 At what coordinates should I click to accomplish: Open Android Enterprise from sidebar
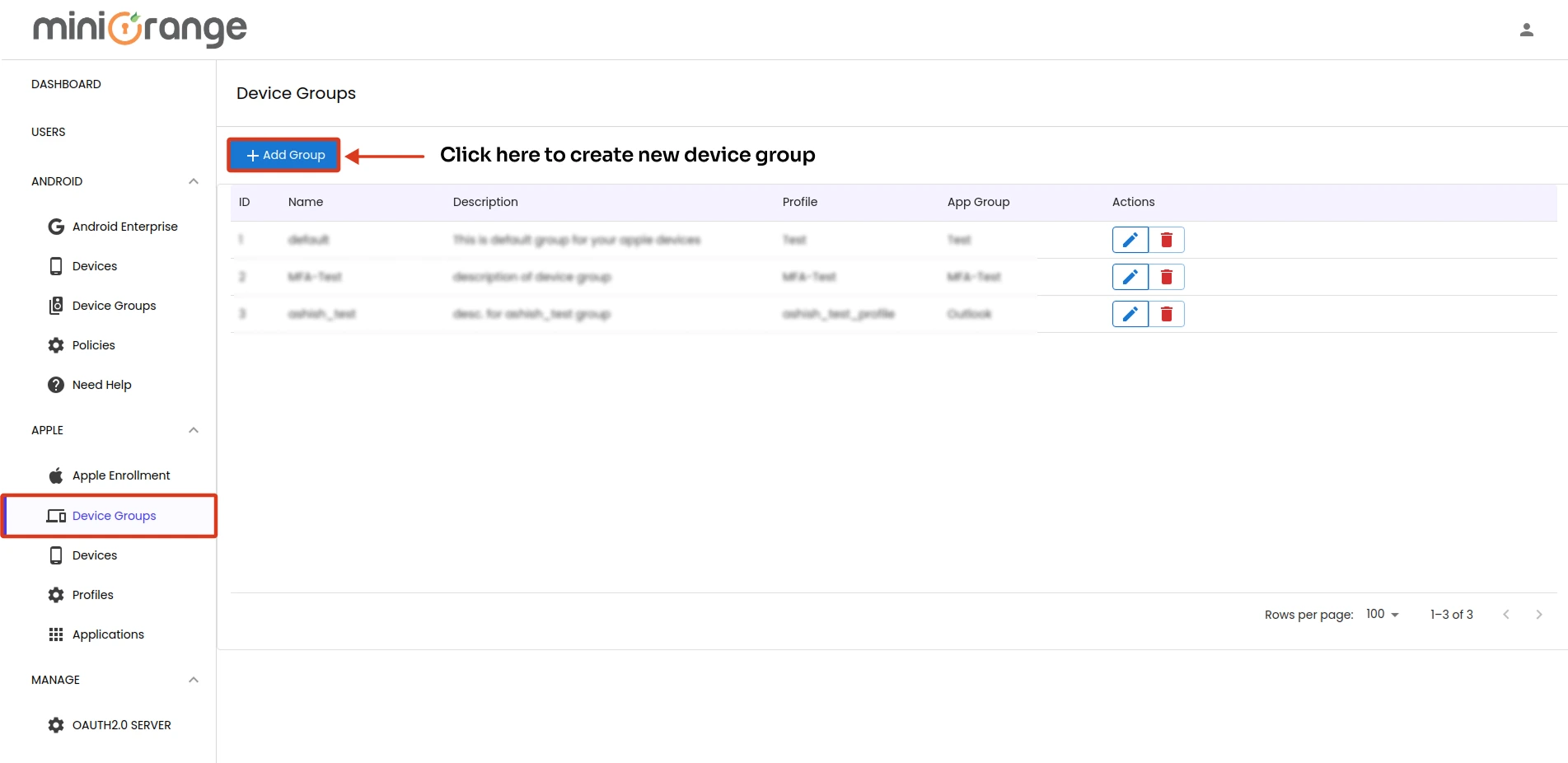[x=124, y=226]
